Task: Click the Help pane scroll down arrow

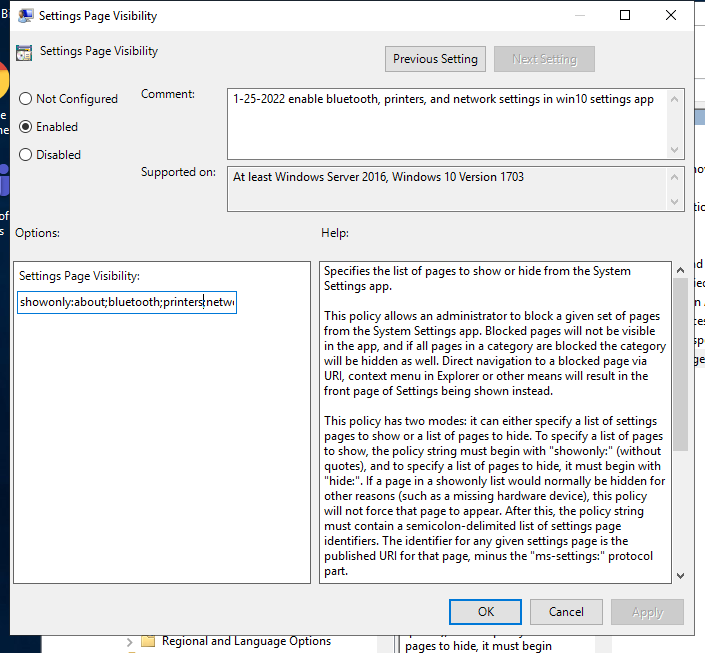Action: tap(680, 574)
